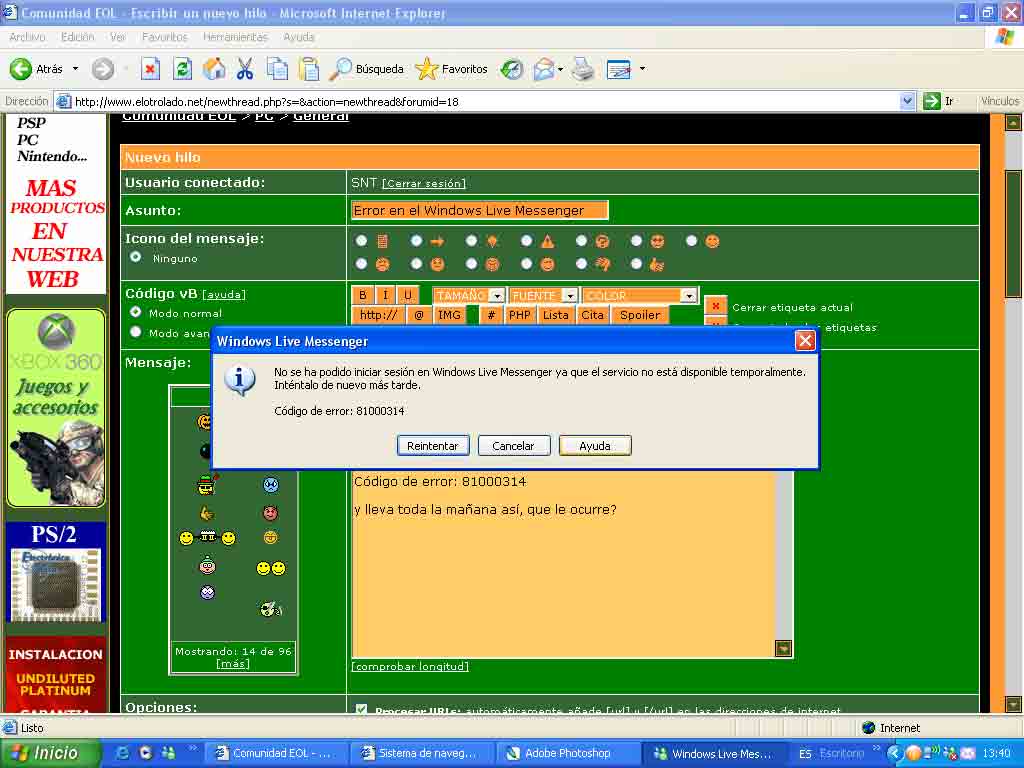The height and width of the screenshot is (768, 1024).
Task: Open the Edición menu
Action: coord(78,37)
